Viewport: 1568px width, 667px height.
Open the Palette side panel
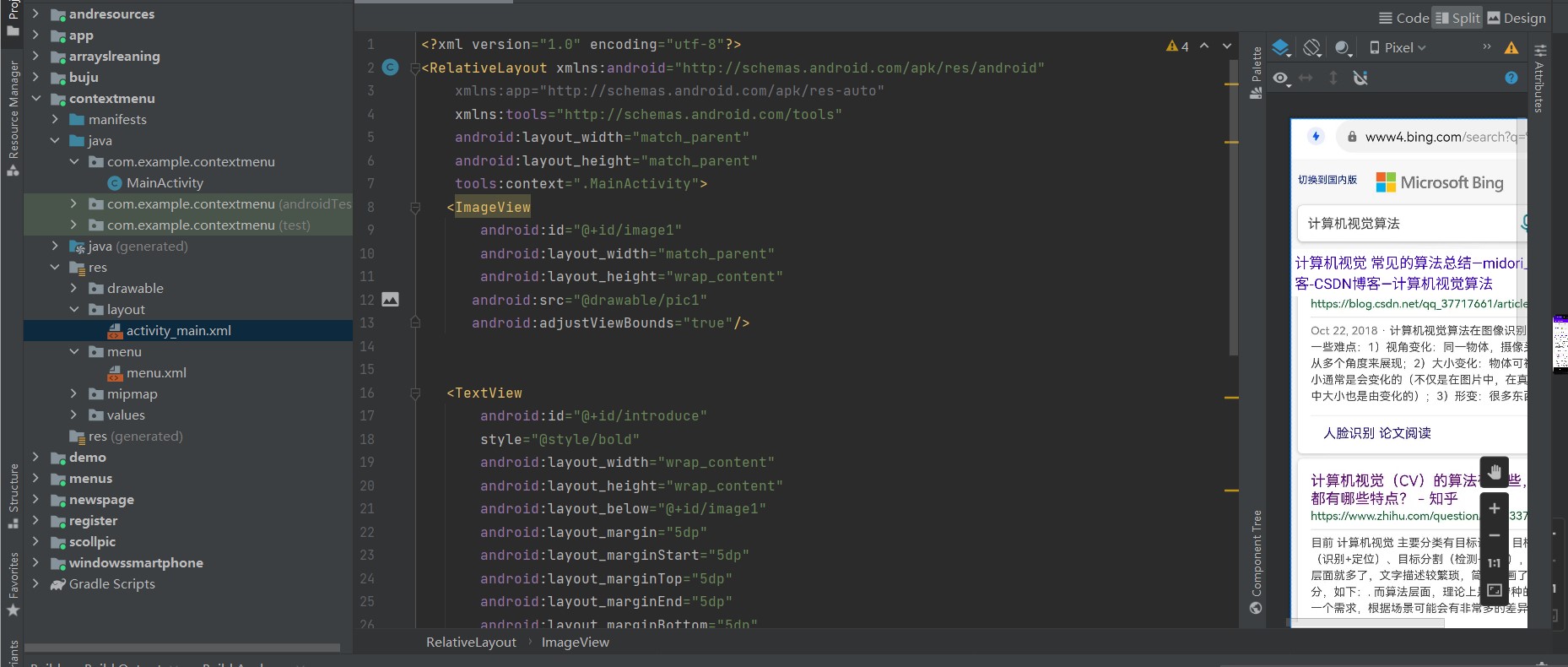pos(1256,72)
